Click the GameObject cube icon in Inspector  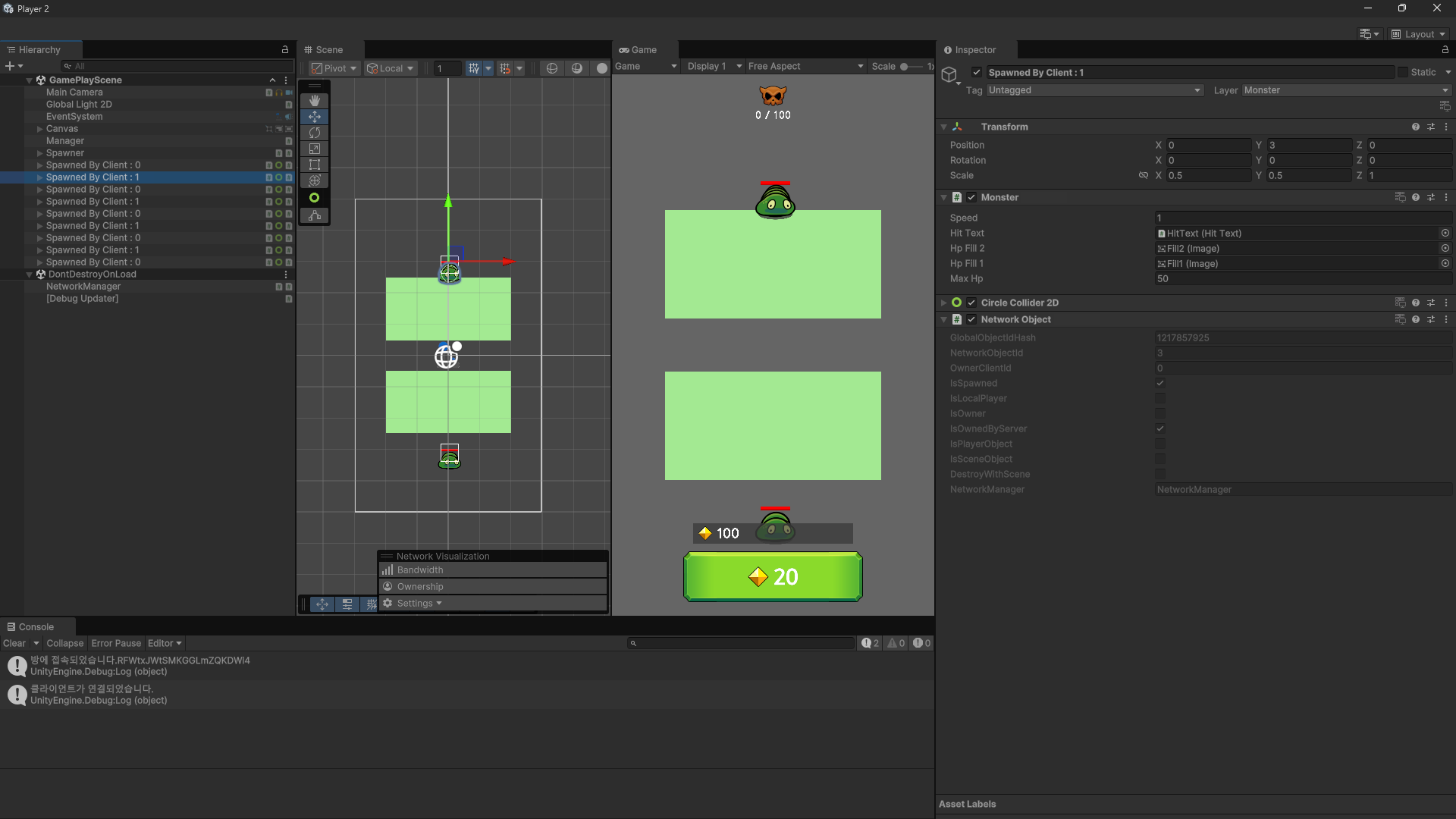click(x=949, y=74)
